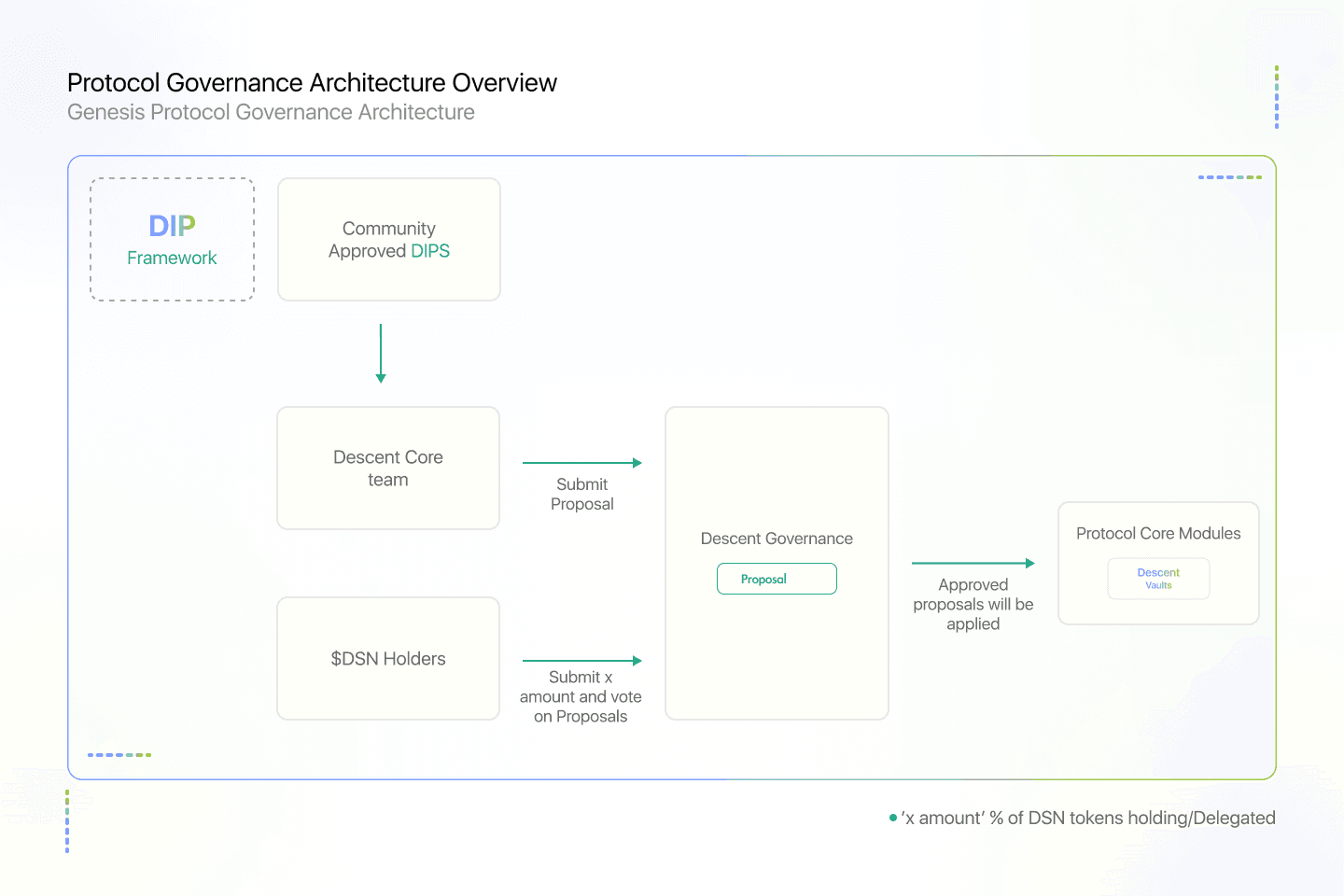Click the Protocol Core Modules title
The width and height of the screenshot is (1344, 896).
tap(1158, 534)
